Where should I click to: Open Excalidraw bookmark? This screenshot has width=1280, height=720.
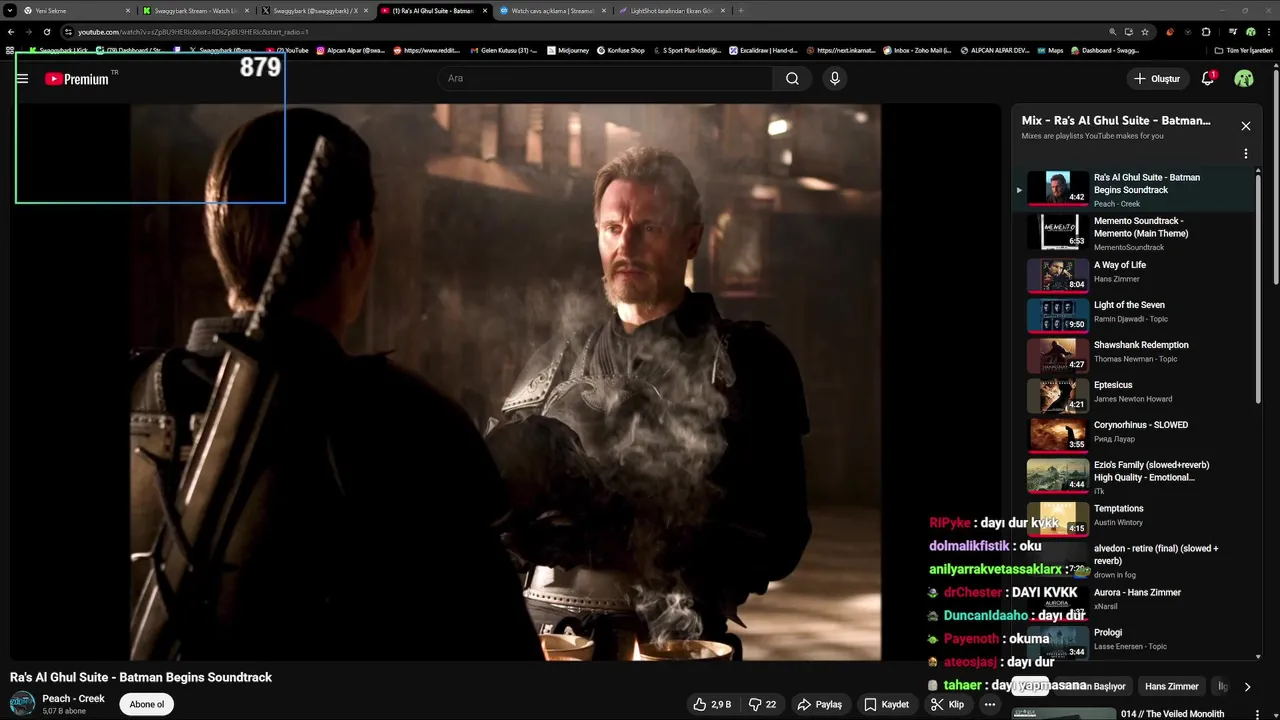[763, 50]
